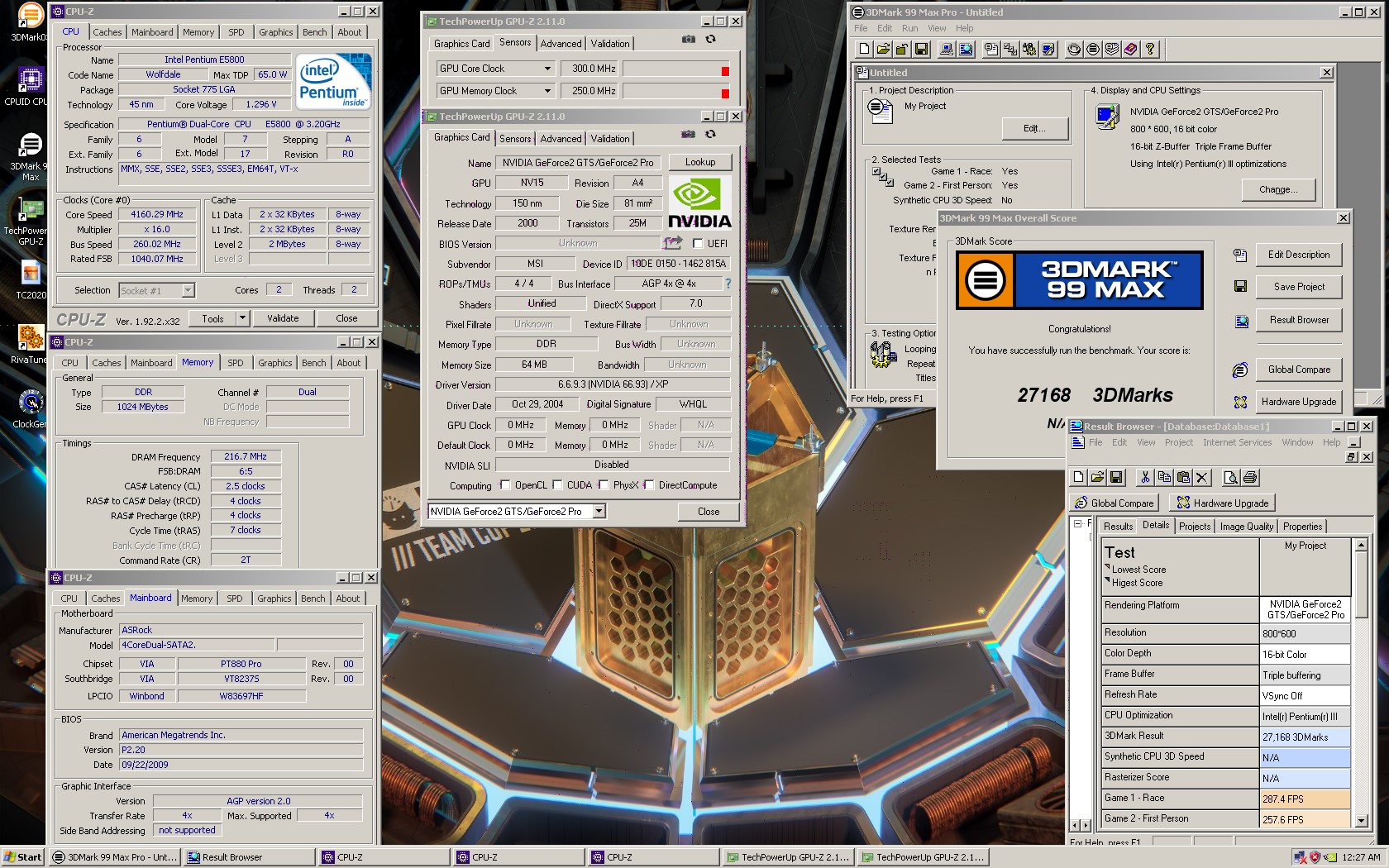Image resolution: width=1389 pixels, height=868 pixels.
Task: Open Run menu in 3DMark 99 Max Pro
Action: 909,28
